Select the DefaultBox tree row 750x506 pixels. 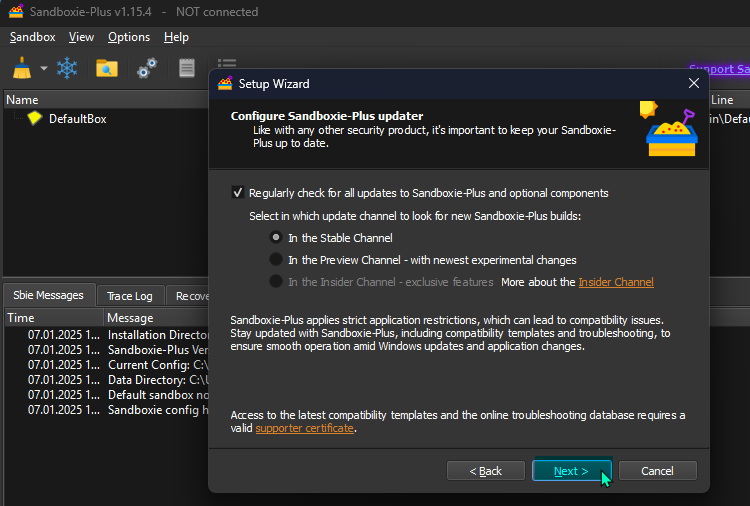pyautogui.click(x=105, y=119)
